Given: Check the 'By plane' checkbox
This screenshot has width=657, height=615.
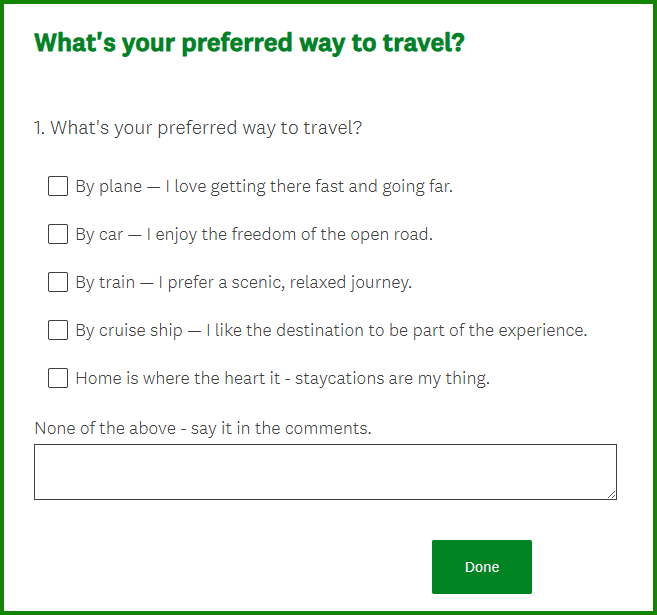Looking at the screenshot, I should (58, 186).
